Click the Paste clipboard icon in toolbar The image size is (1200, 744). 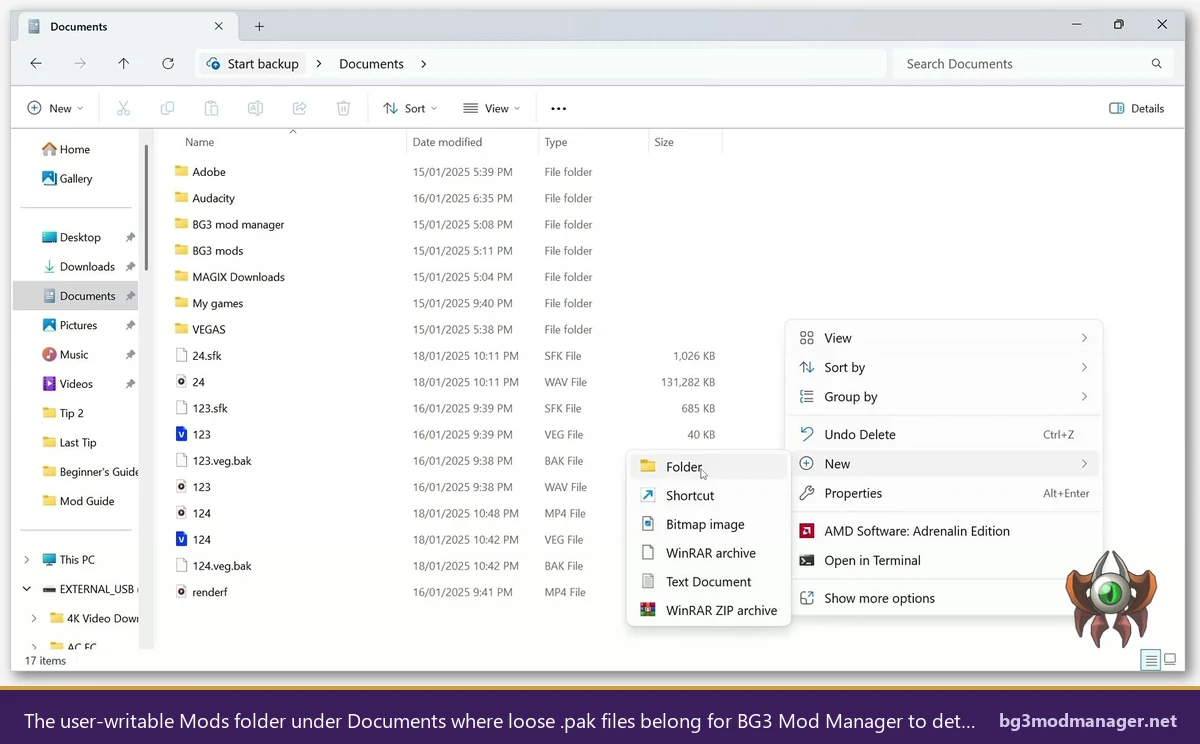(x=211, y=108)
